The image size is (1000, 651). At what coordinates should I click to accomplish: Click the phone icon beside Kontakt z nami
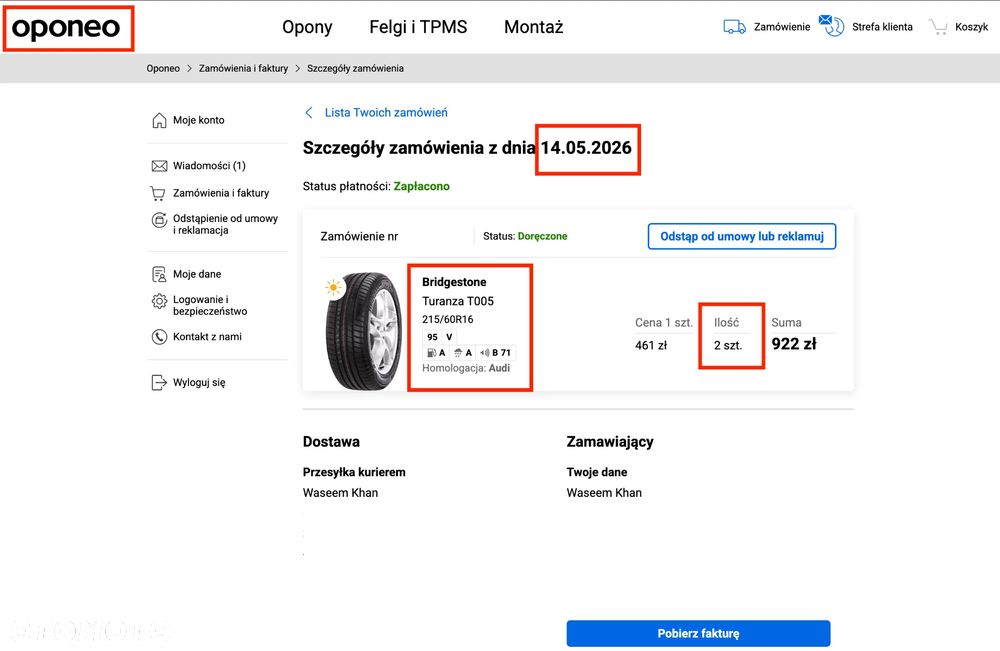[x=159, y=337]
